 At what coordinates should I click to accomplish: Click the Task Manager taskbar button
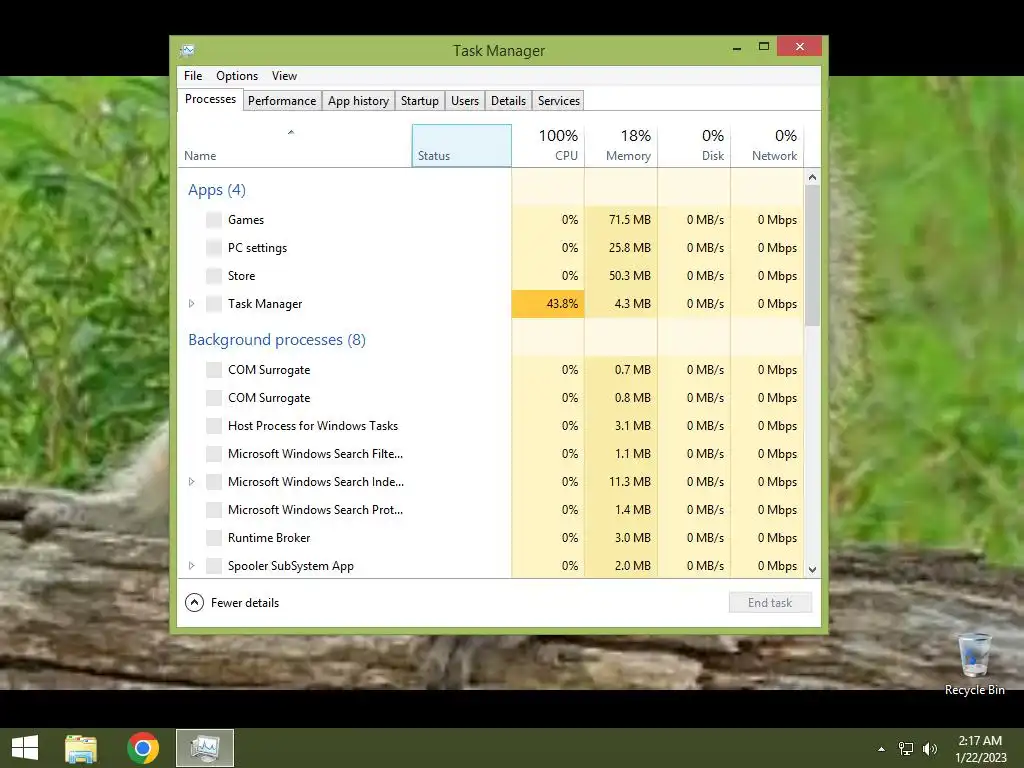coord(204,748)
